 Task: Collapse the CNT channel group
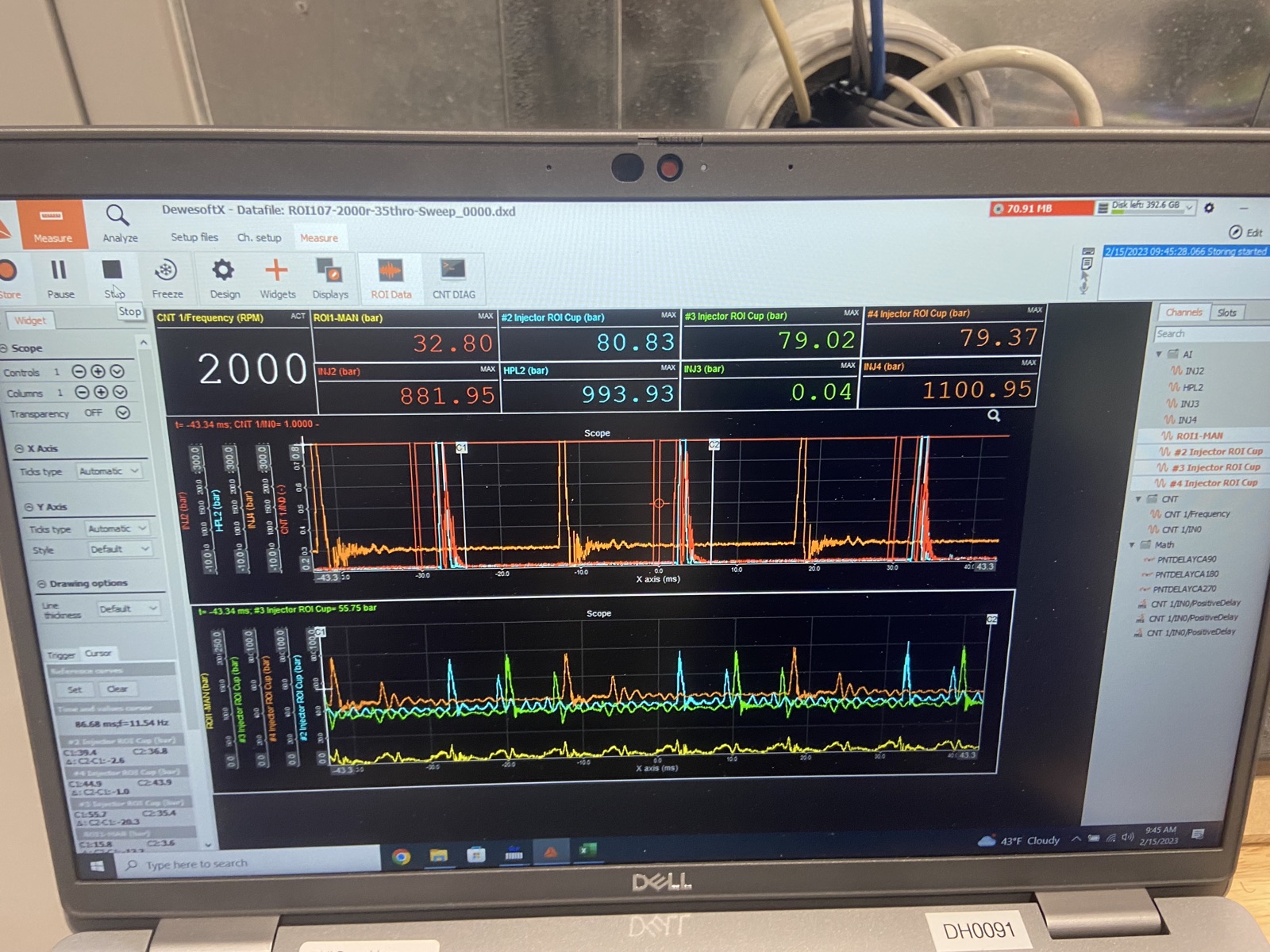click(x=1138, y=499)
